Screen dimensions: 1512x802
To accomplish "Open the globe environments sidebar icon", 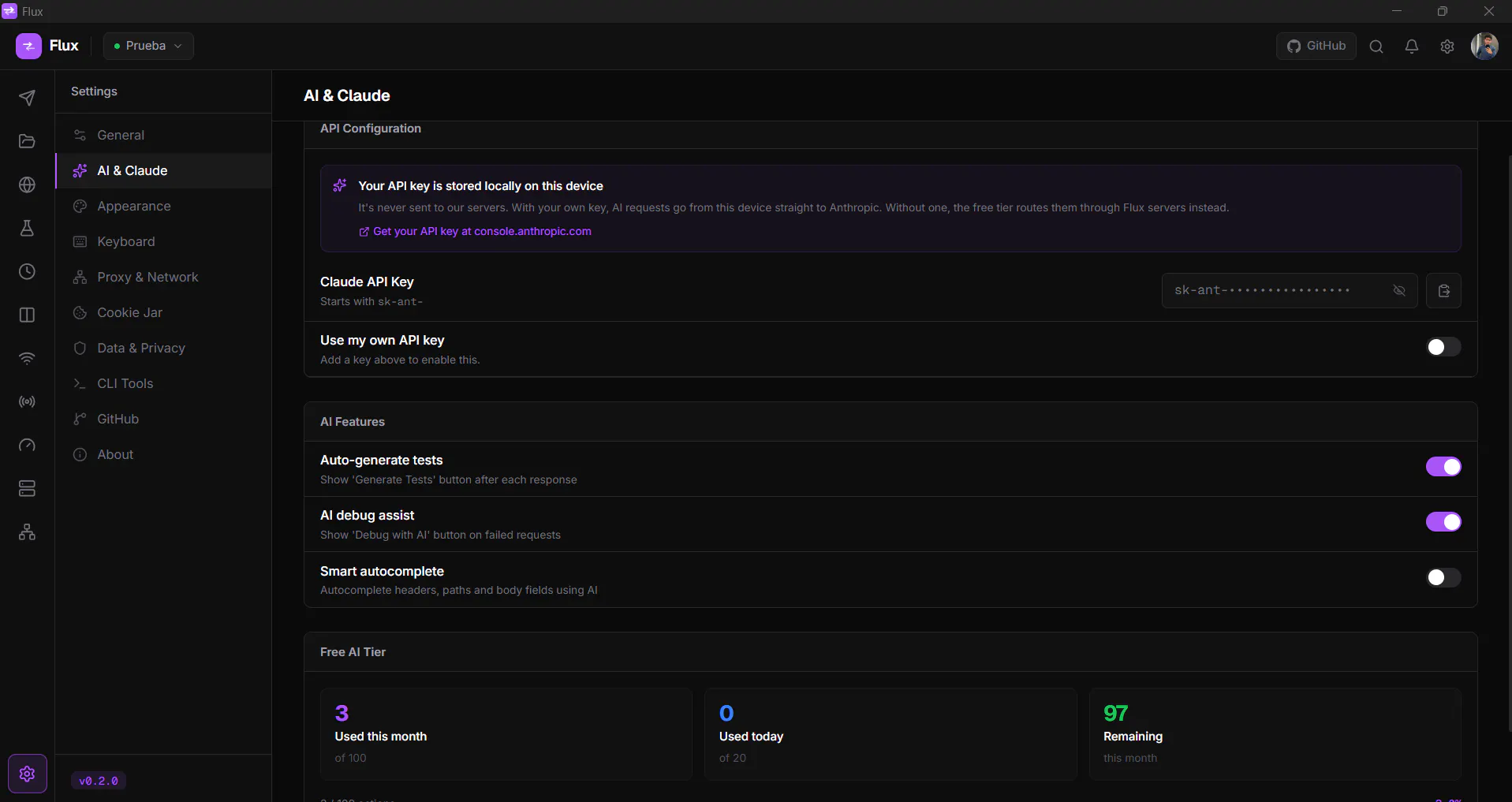I will click(27, 185).
